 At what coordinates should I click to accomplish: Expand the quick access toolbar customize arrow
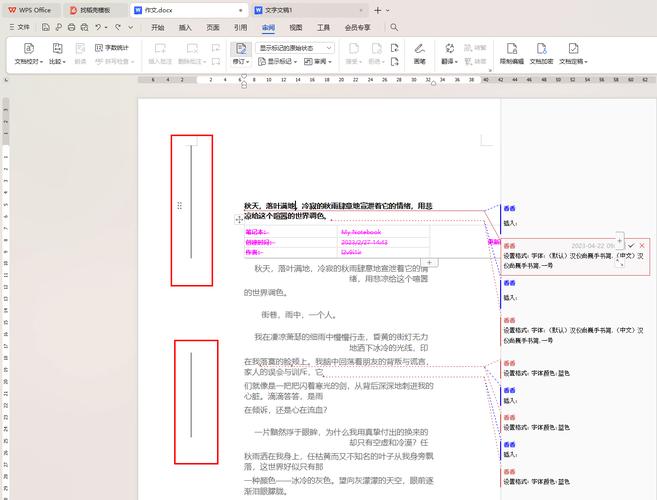point(131,28)
